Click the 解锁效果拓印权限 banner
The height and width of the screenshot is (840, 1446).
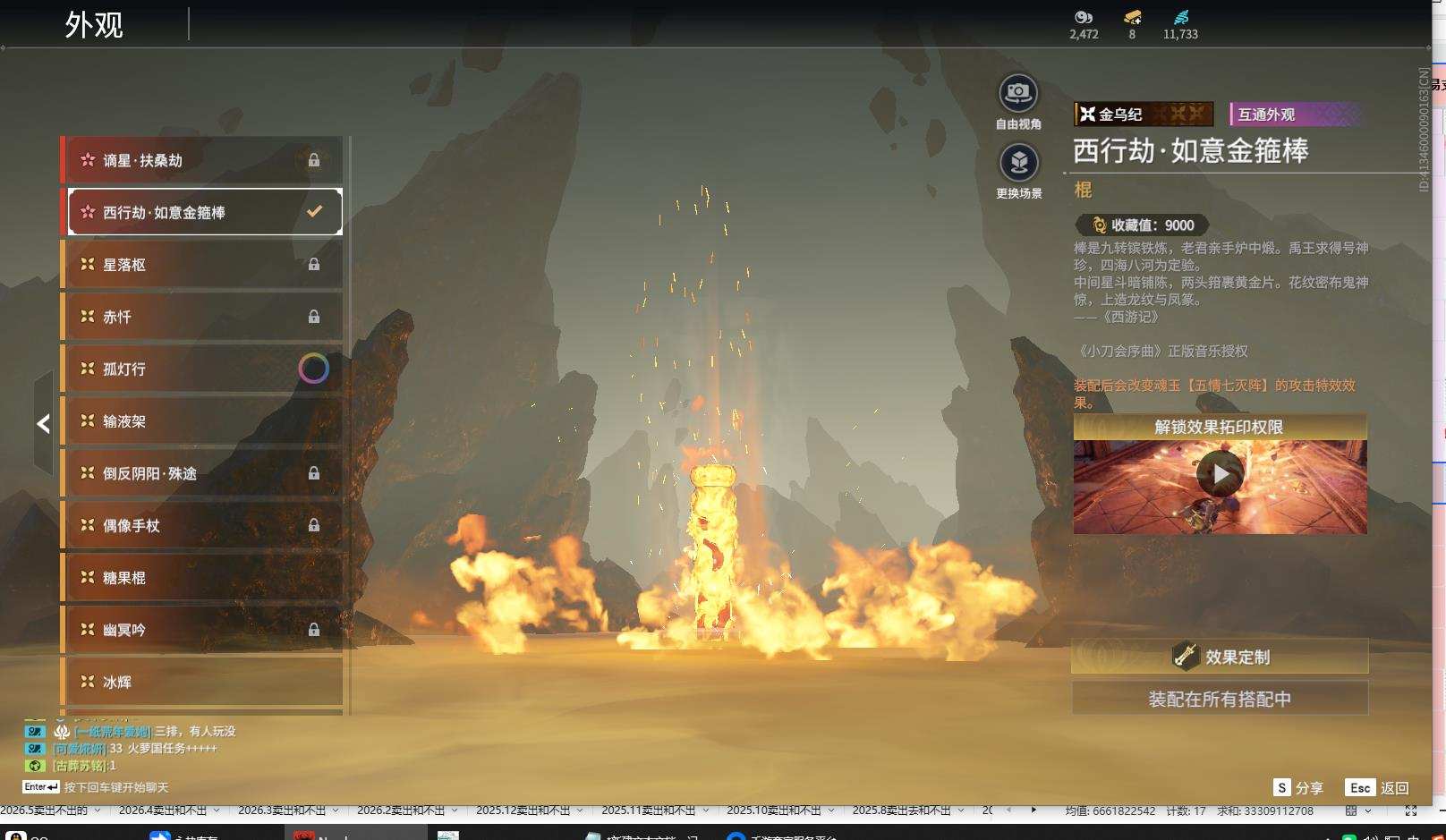tap(1220, 427)
